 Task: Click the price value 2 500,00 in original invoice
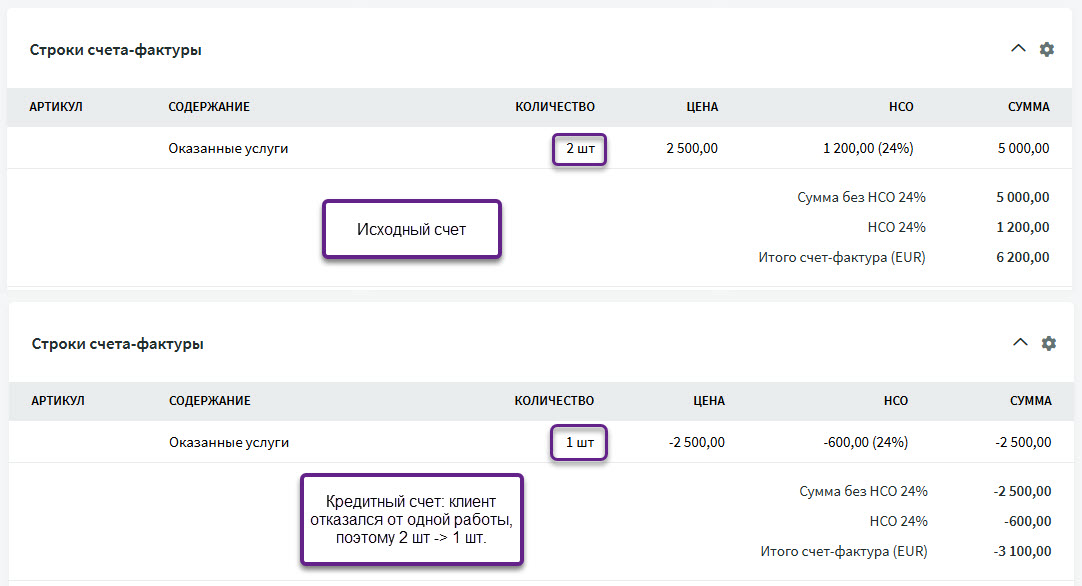click(x=692, y=149)
